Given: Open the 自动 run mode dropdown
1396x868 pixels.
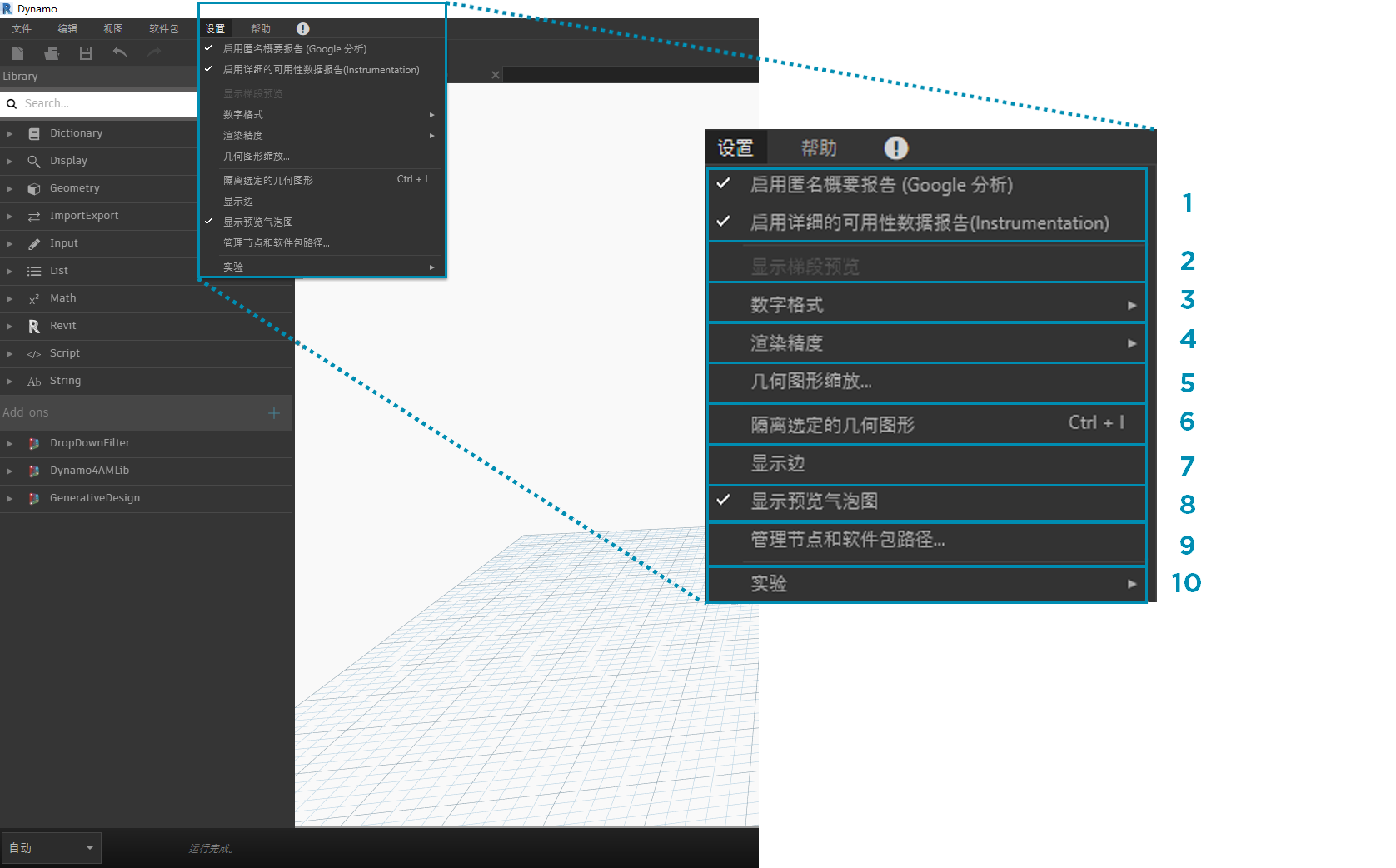Looking at the screenshot, I should 52,848.
